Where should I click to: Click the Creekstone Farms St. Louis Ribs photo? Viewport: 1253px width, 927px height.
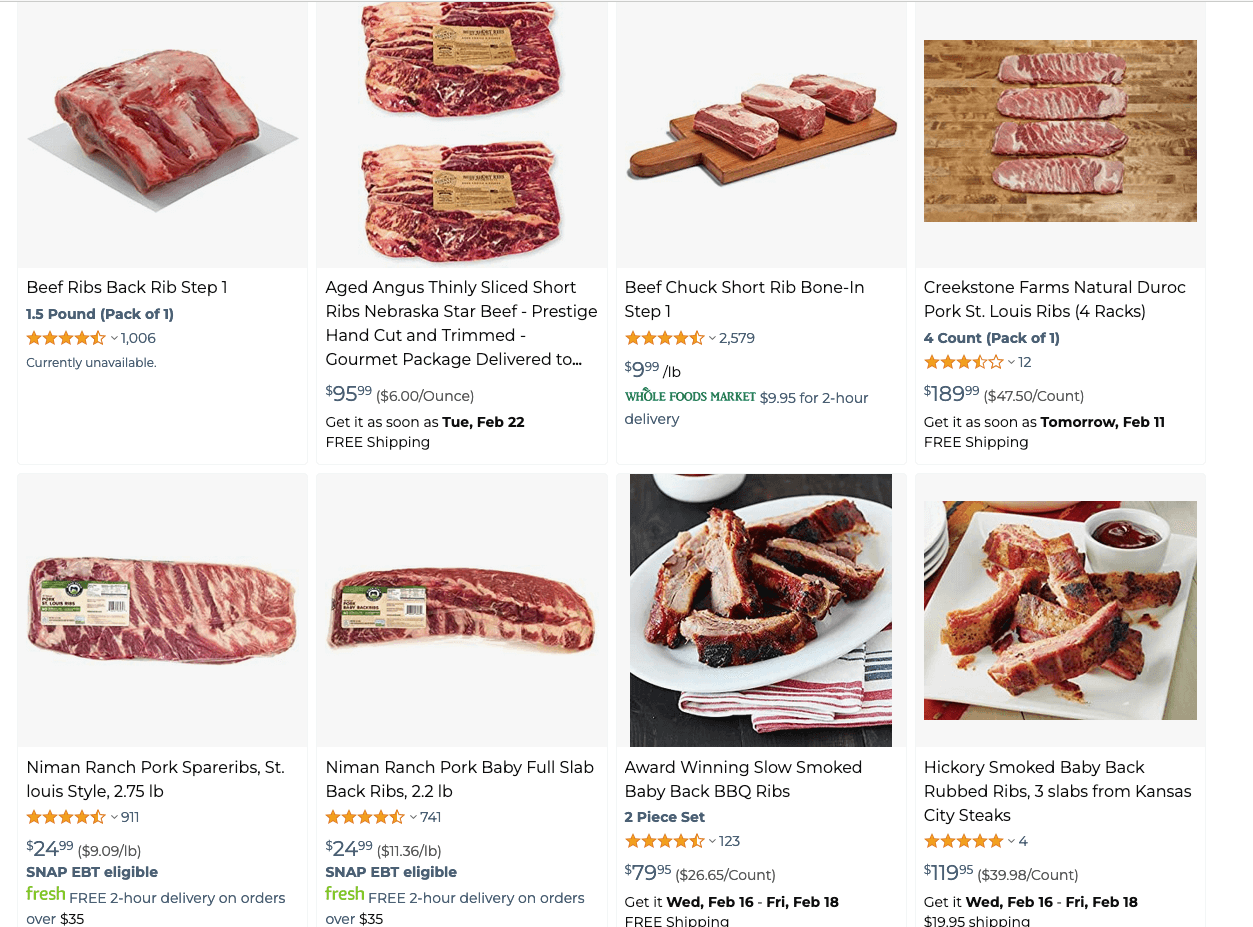[1060, 130]
